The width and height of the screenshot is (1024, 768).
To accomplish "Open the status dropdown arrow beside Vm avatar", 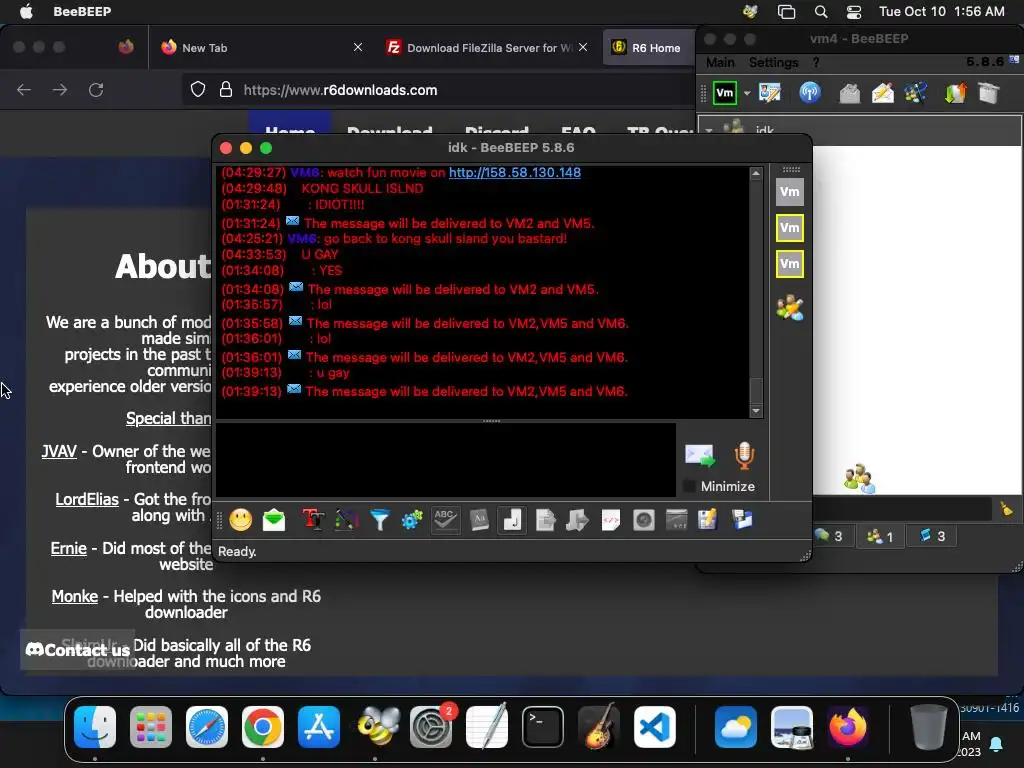I will 746,93.
